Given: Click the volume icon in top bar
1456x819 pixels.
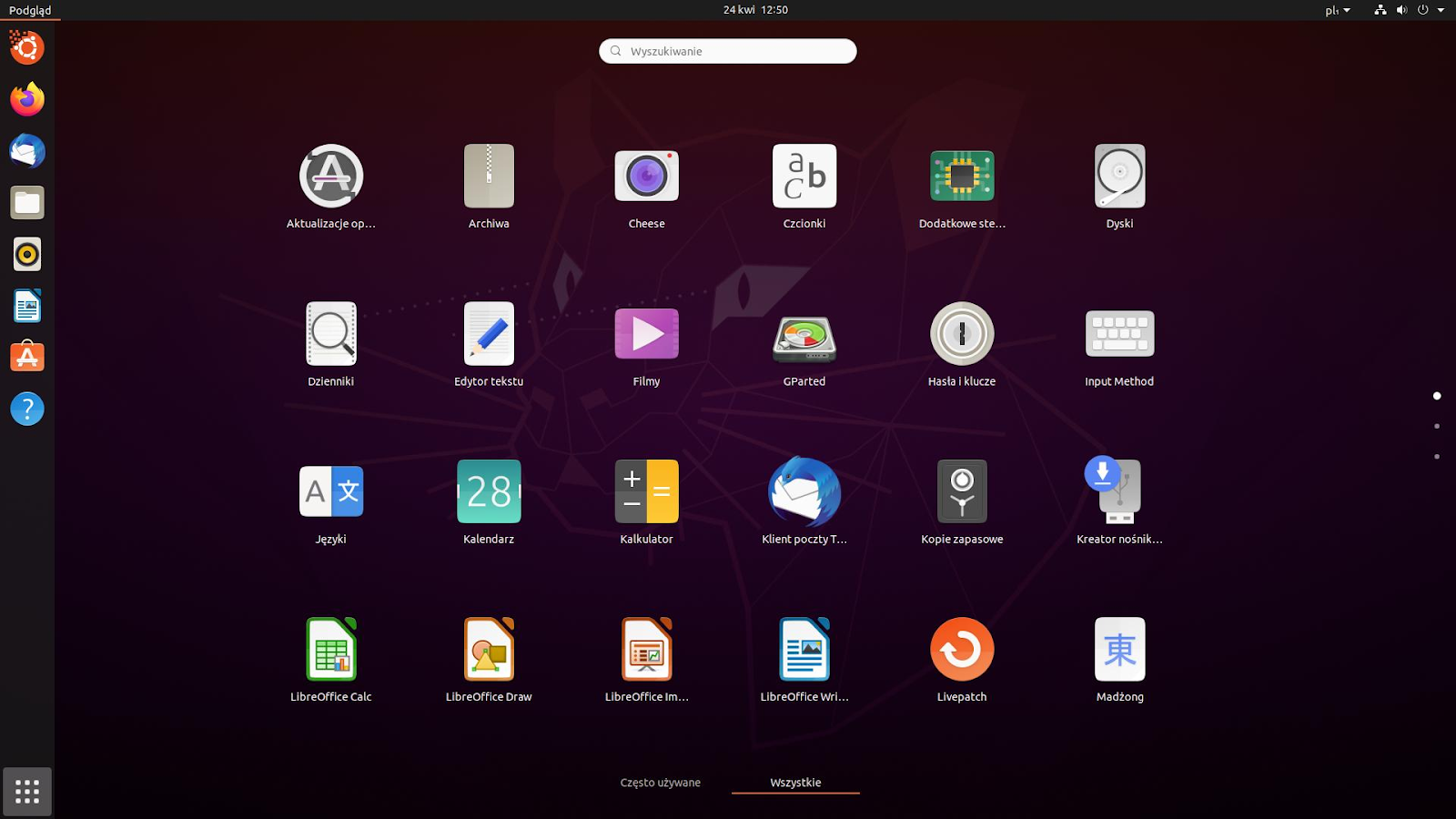Looking at the screenshot, I should (1401, 10).
